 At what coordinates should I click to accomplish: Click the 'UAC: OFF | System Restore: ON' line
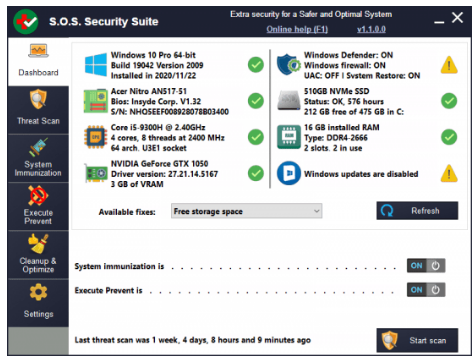[362, 76]
